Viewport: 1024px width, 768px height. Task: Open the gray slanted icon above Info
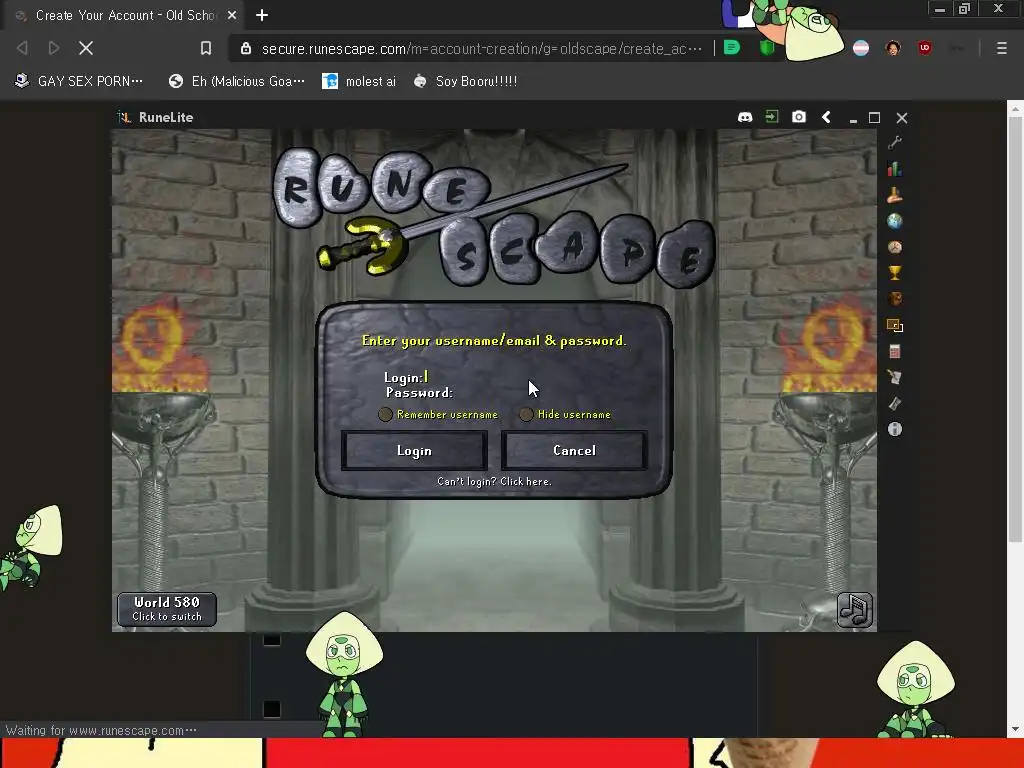click(x=895, y=404)
